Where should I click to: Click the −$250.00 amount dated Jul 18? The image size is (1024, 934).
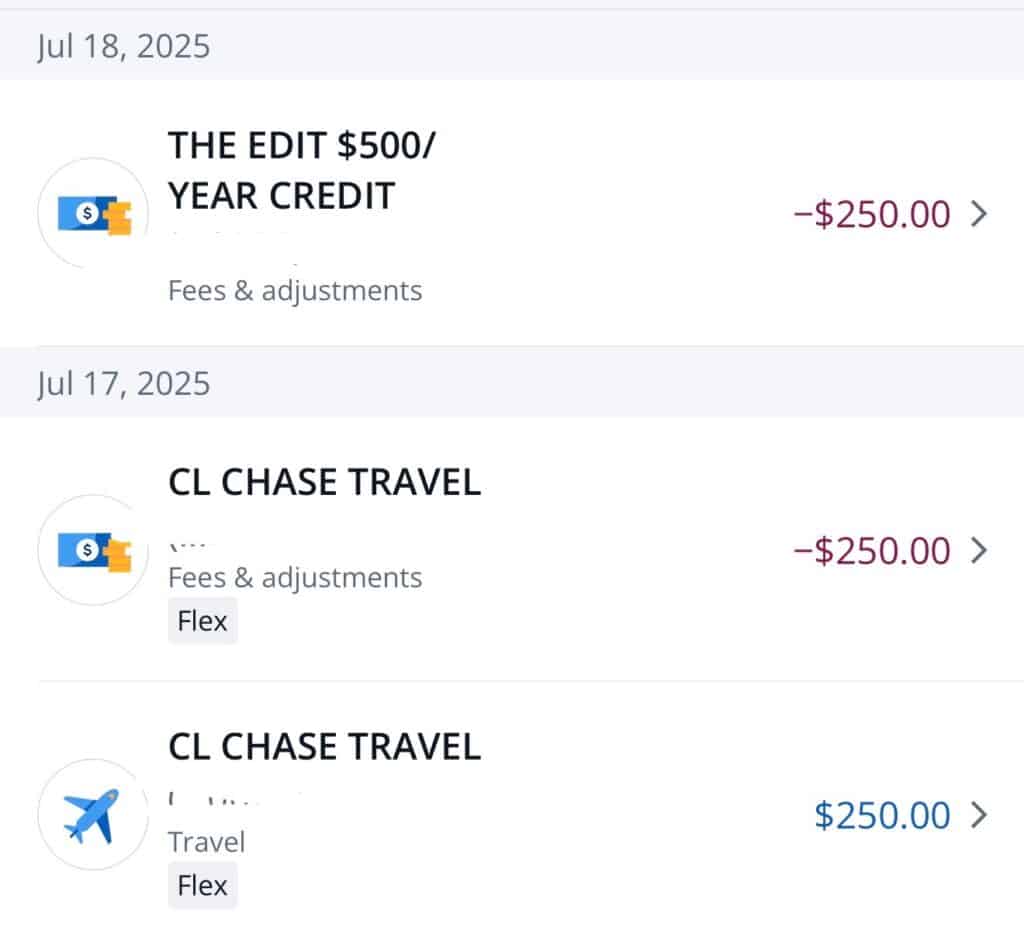click(871, 214)
